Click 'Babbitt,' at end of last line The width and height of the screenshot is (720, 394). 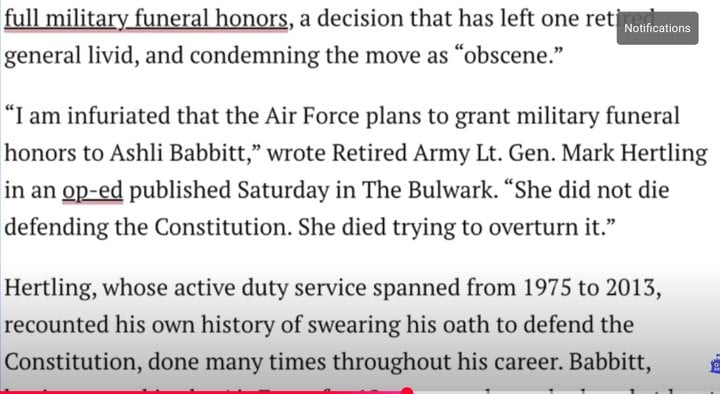(610, 362)
